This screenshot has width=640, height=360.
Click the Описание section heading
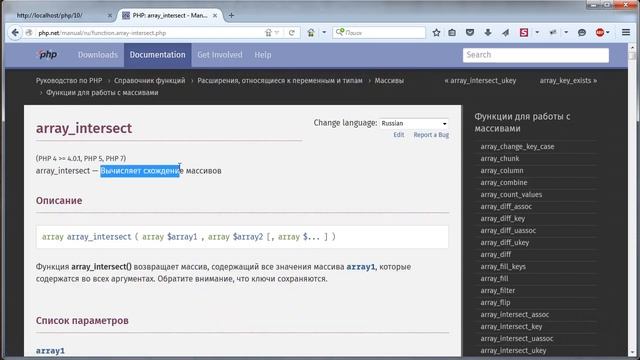[59, 201]
